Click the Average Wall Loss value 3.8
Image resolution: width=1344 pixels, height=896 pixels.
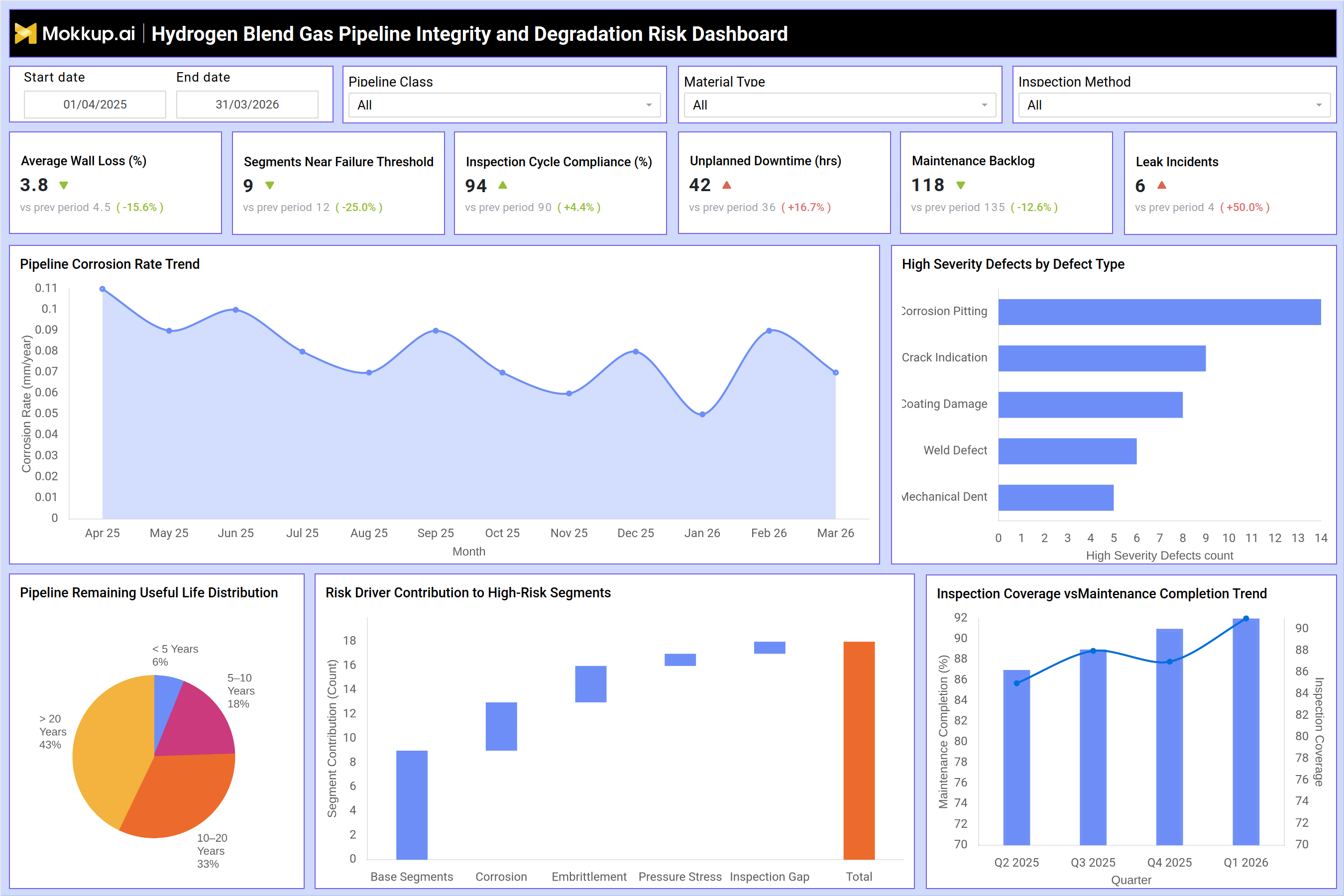coord(34,185)
